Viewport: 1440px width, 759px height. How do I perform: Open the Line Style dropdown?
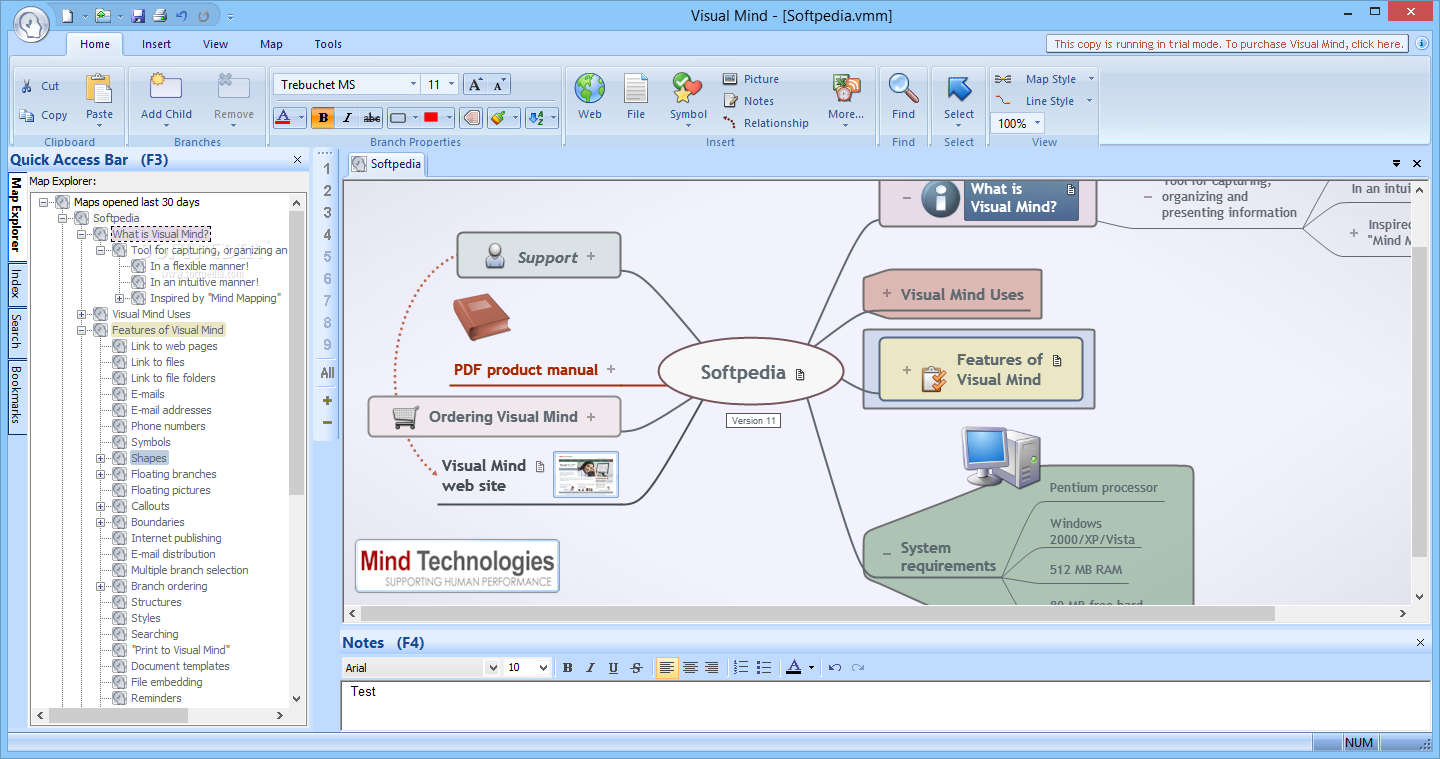pyautogui.click(x=1091, y=101)
